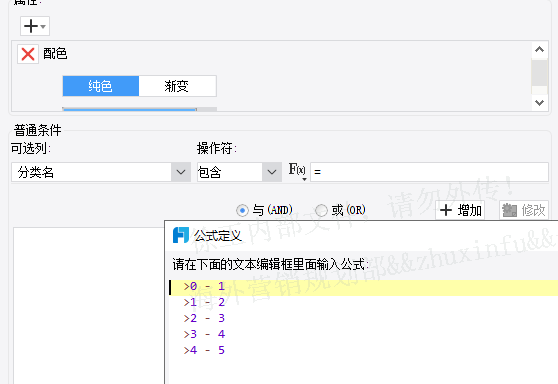
Task: Remove the 配色 attribute with red X
Action: (28, 54)
